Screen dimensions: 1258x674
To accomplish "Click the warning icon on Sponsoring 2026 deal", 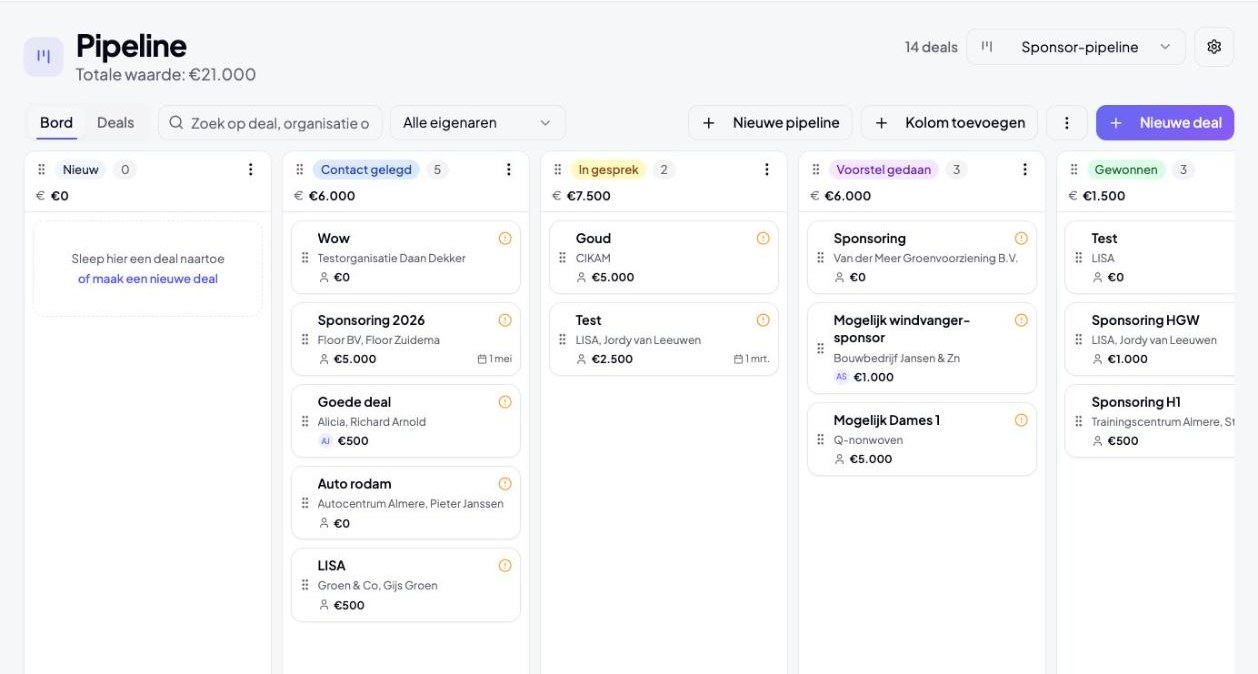I will [505, 320].
